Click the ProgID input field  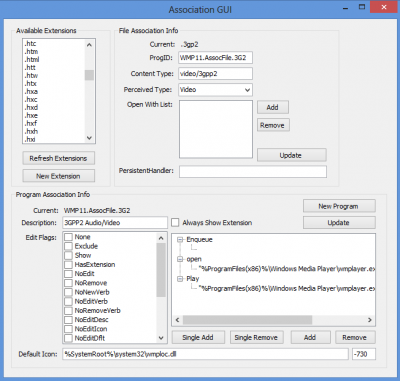(x=215, y=58)
